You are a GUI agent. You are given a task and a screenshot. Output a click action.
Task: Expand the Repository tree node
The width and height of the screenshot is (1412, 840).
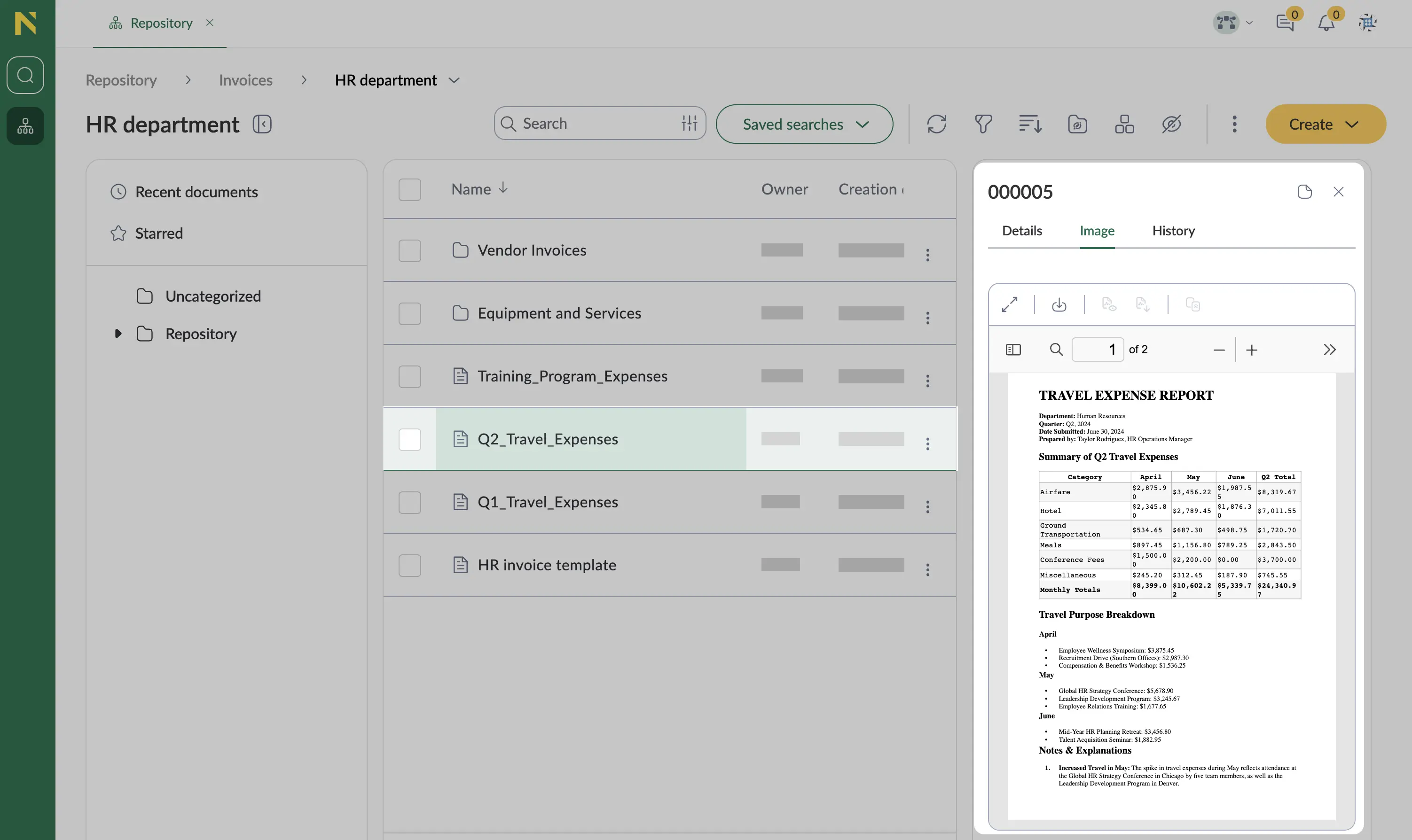click(118, 334)
